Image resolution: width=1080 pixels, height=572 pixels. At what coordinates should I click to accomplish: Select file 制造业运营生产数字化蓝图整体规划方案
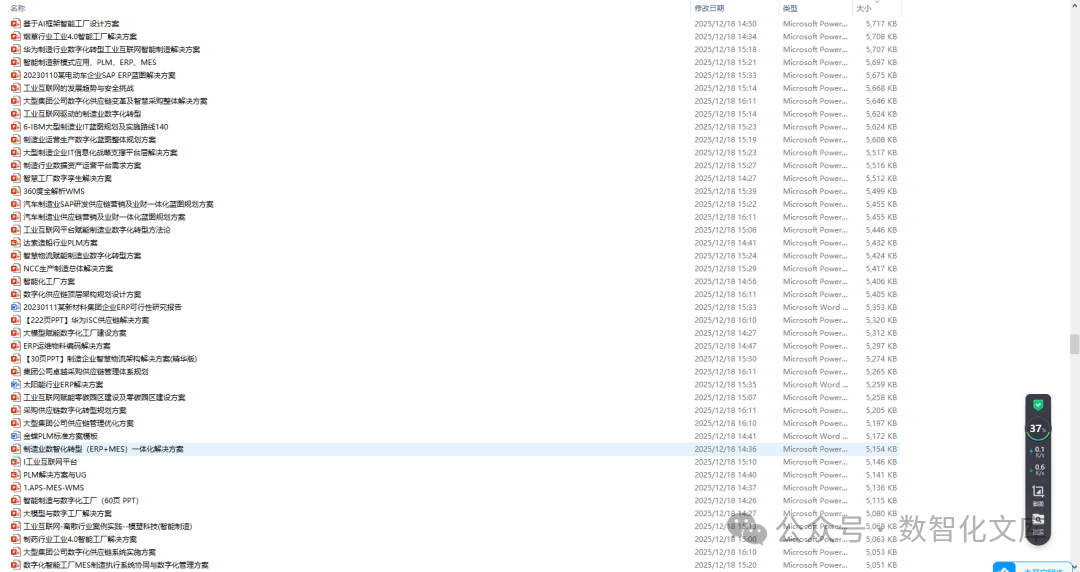(x=90, y=140)
